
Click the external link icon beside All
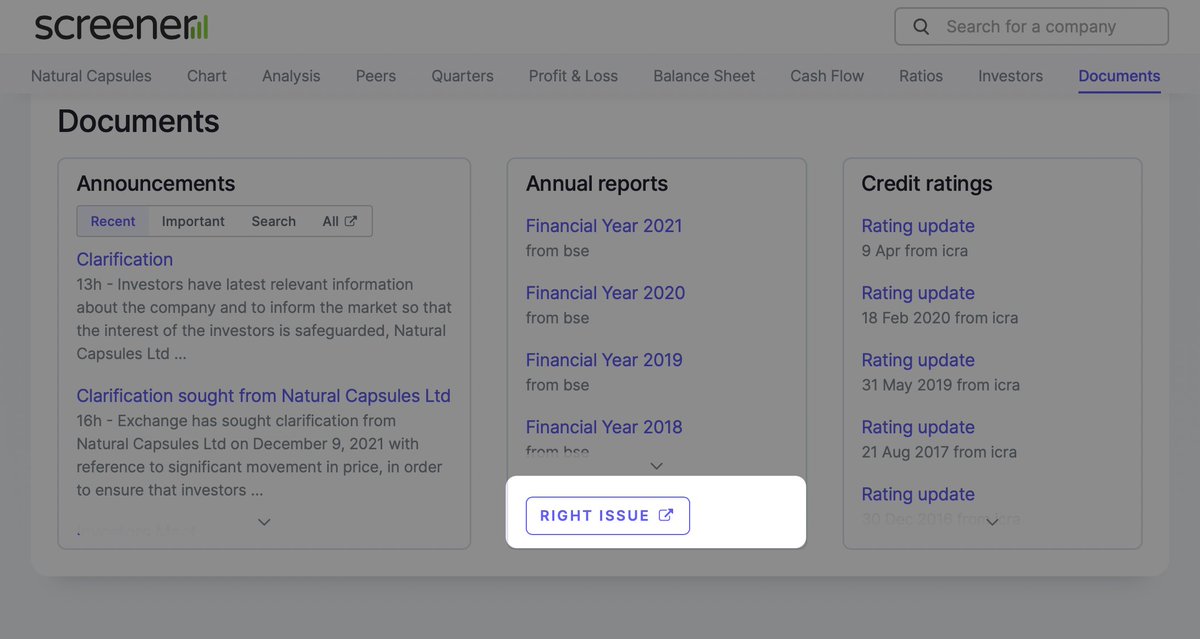[x=351, y=221]
